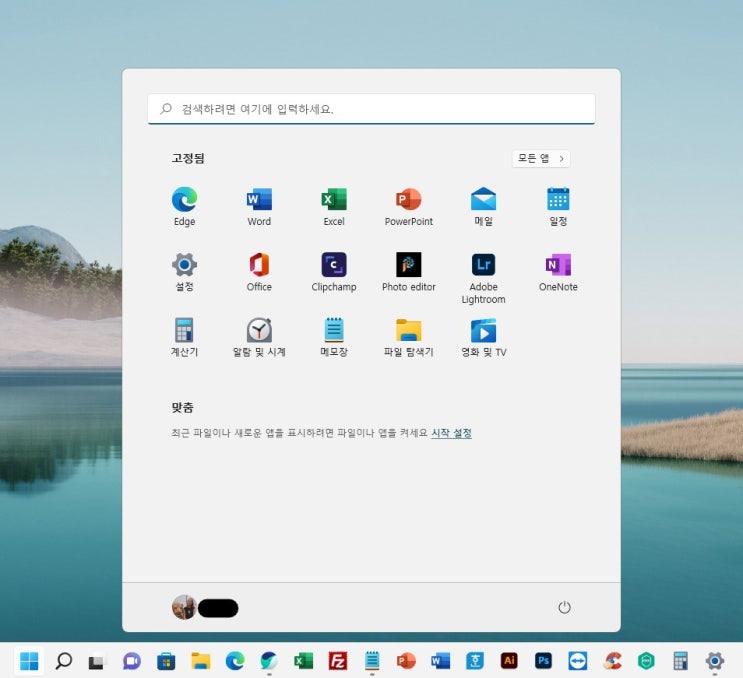Click the Start menu search box
Image resolution: width=743 pixels, height=678 pixels.
click(x=372, y=109)
